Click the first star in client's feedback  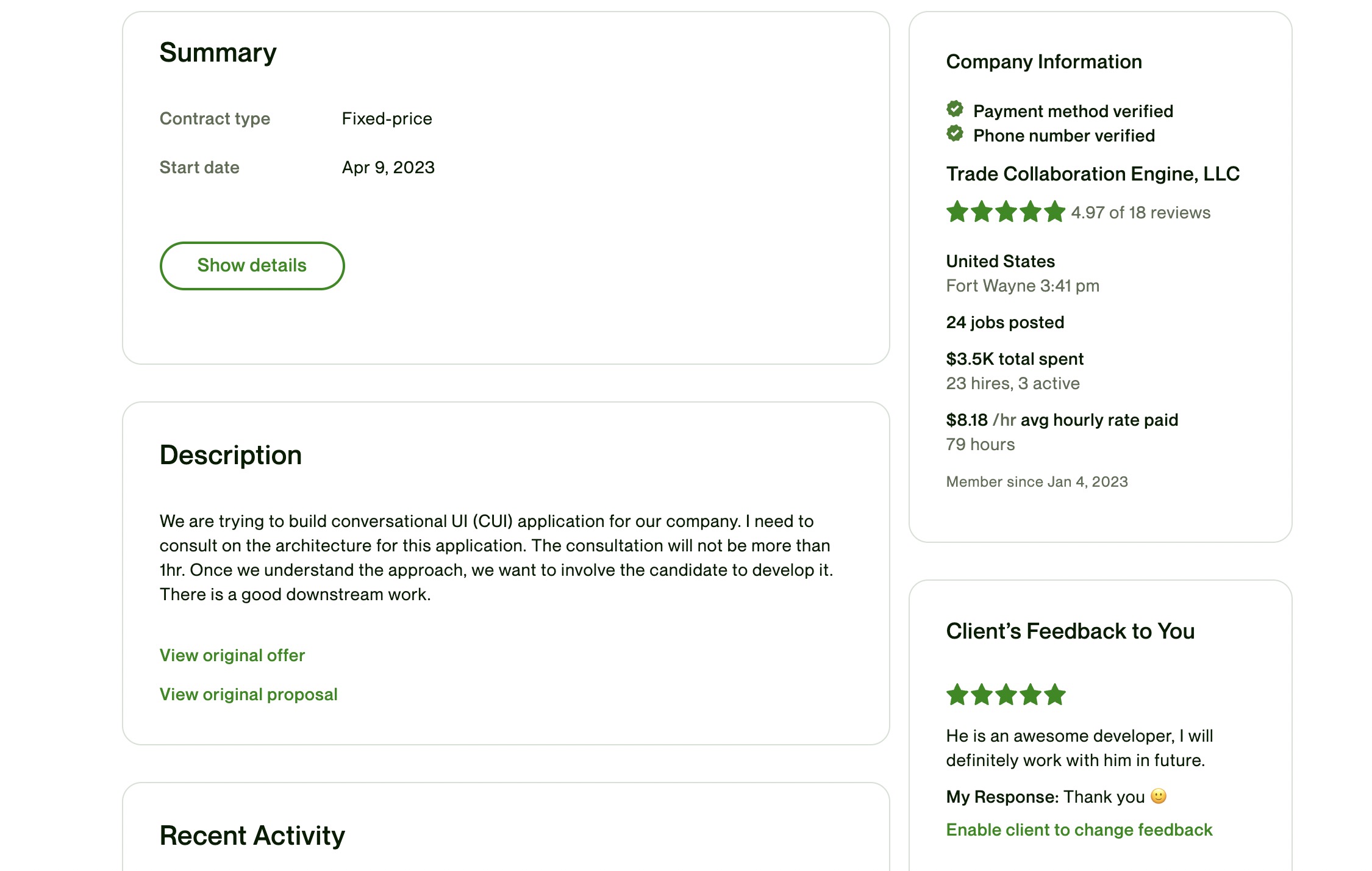[x=957, y=694]
